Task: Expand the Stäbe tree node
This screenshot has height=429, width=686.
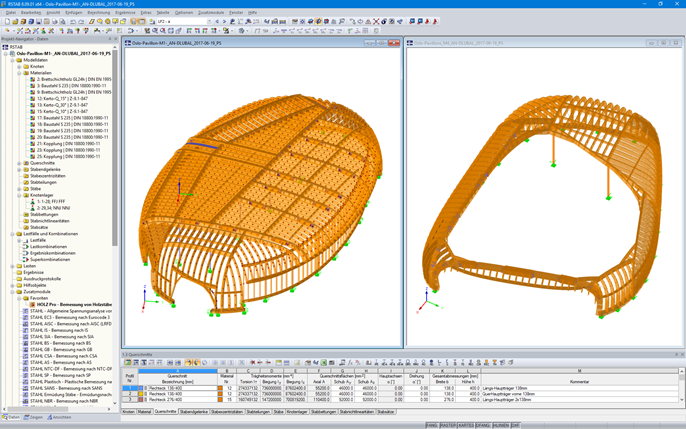Action: coord(19,189)
